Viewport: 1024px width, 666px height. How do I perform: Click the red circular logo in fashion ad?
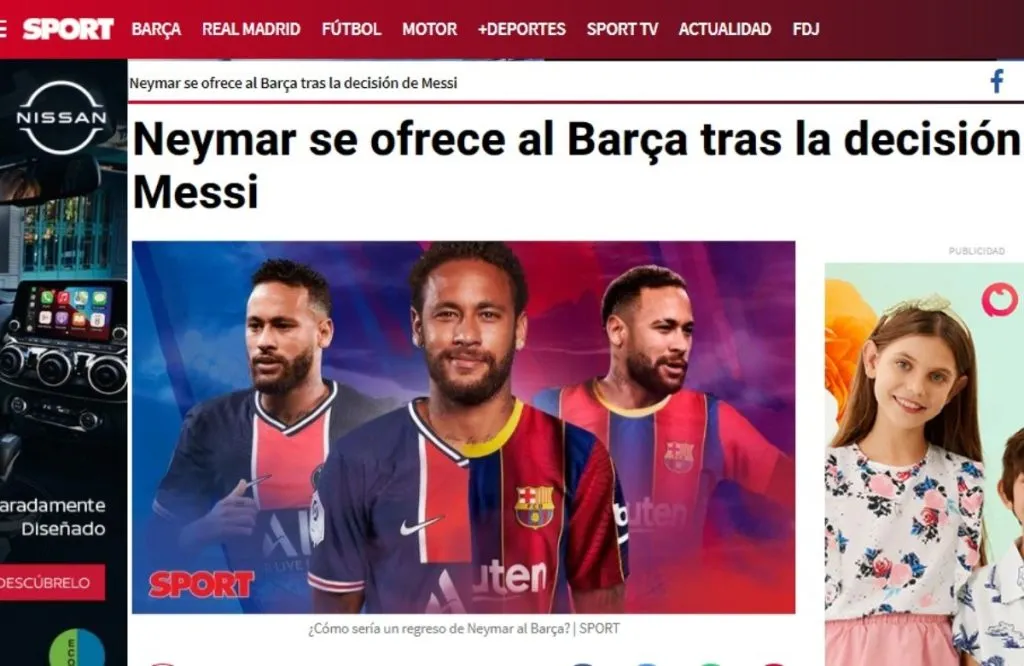pos(999,300)
